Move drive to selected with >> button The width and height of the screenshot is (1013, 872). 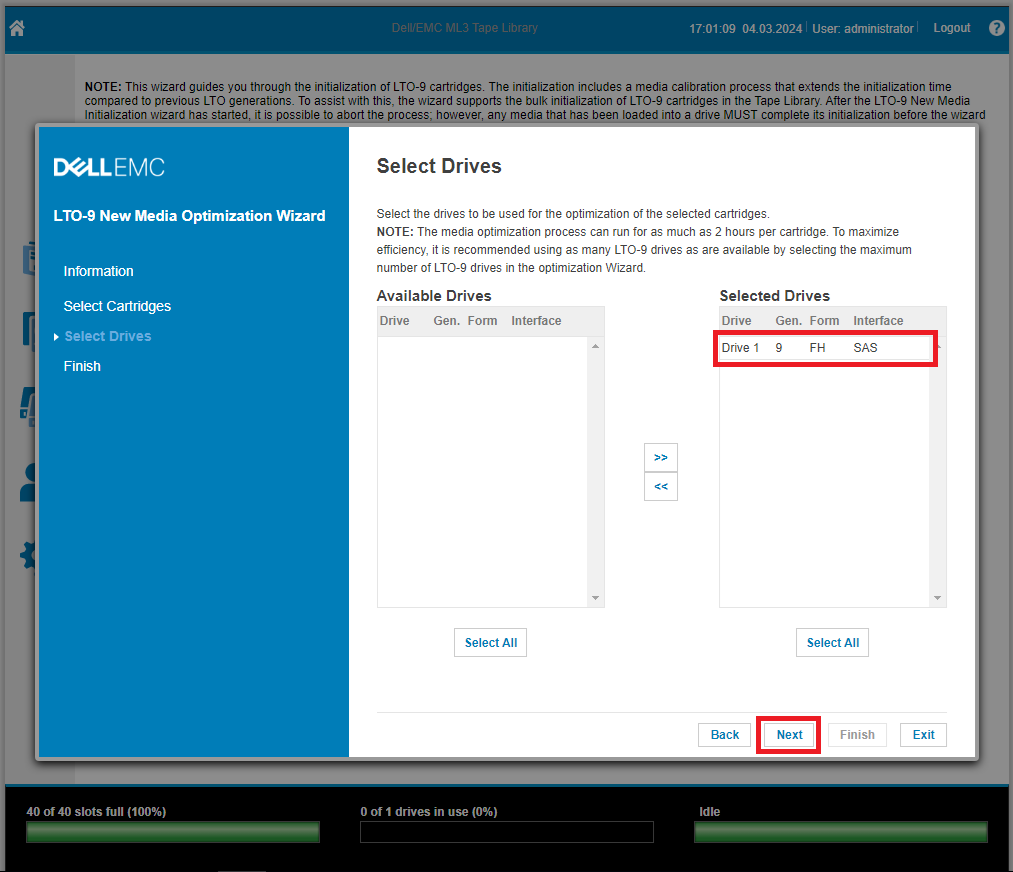pyautogui.click(x=660, y=457)
